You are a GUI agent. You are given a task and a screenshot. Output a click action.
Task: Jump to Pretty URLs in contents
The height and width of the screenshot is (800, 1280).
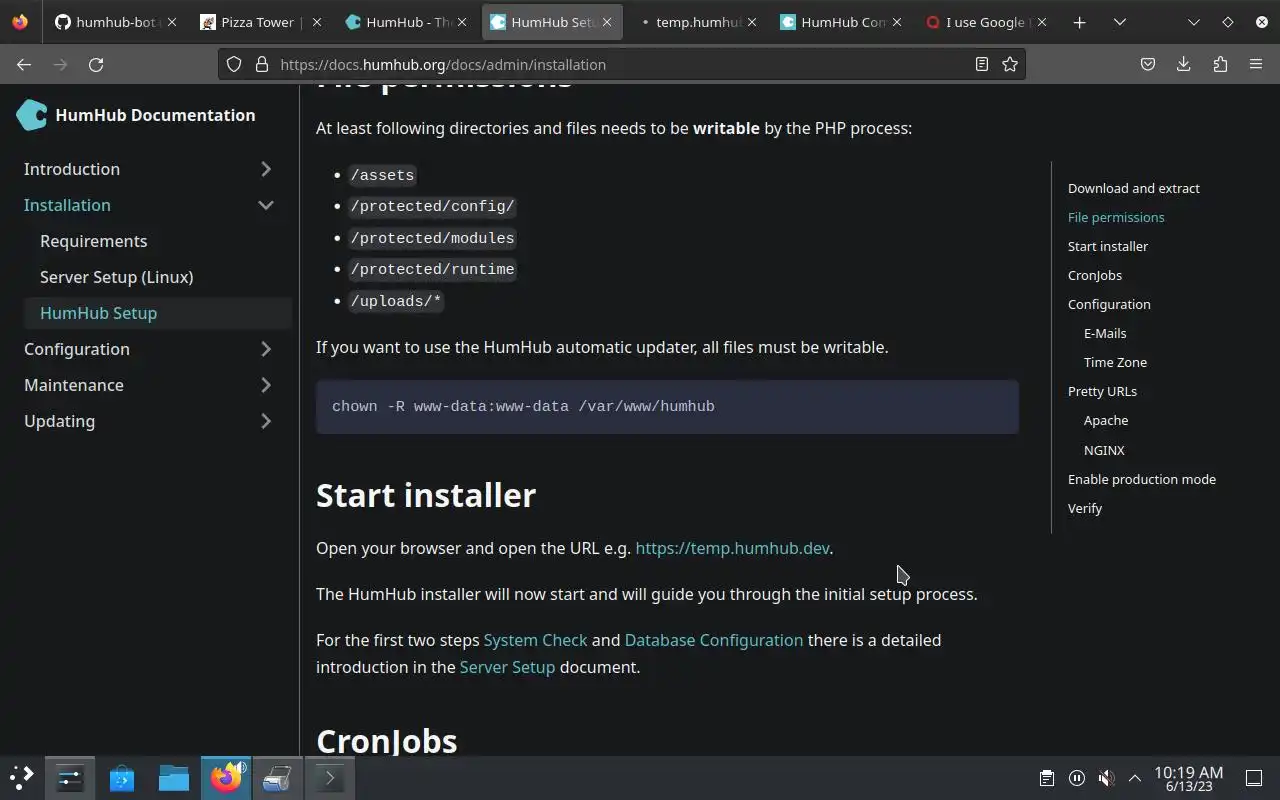point(1102,391)
